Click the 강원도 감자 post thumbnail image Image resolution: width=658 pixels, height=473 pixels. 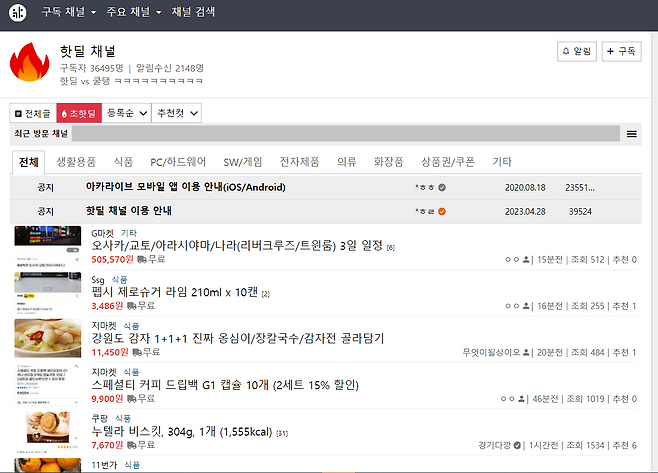pos(47,339)
